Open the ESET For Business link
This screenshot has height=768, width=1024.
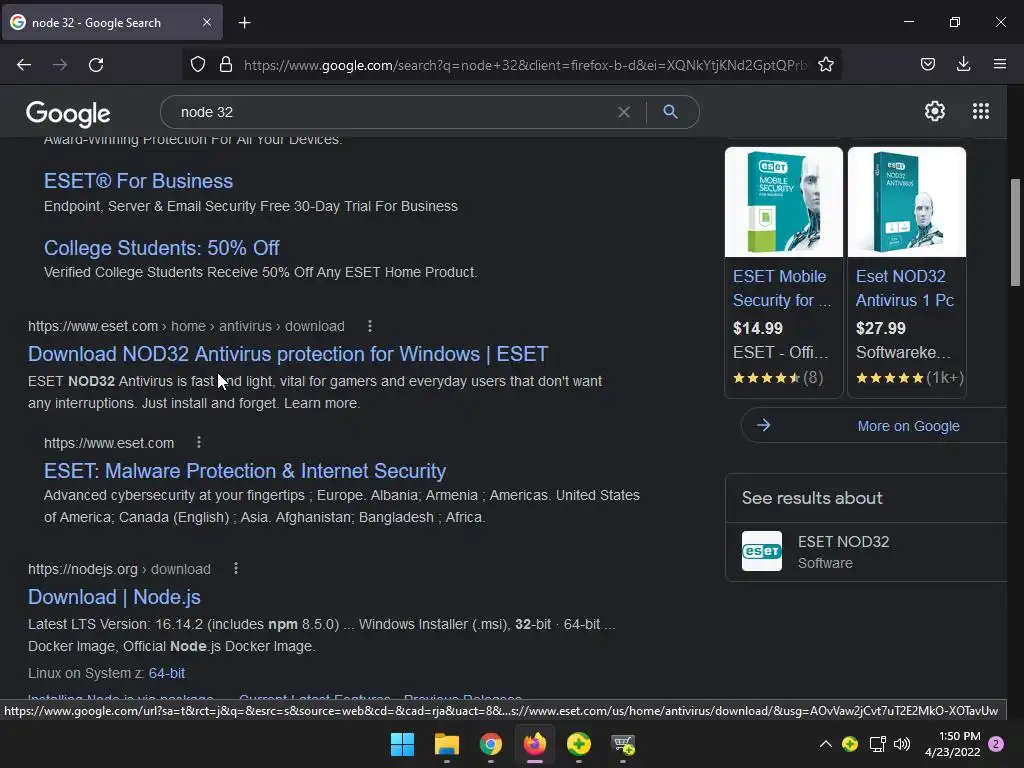pyautogui.click(x=138, y=181)
